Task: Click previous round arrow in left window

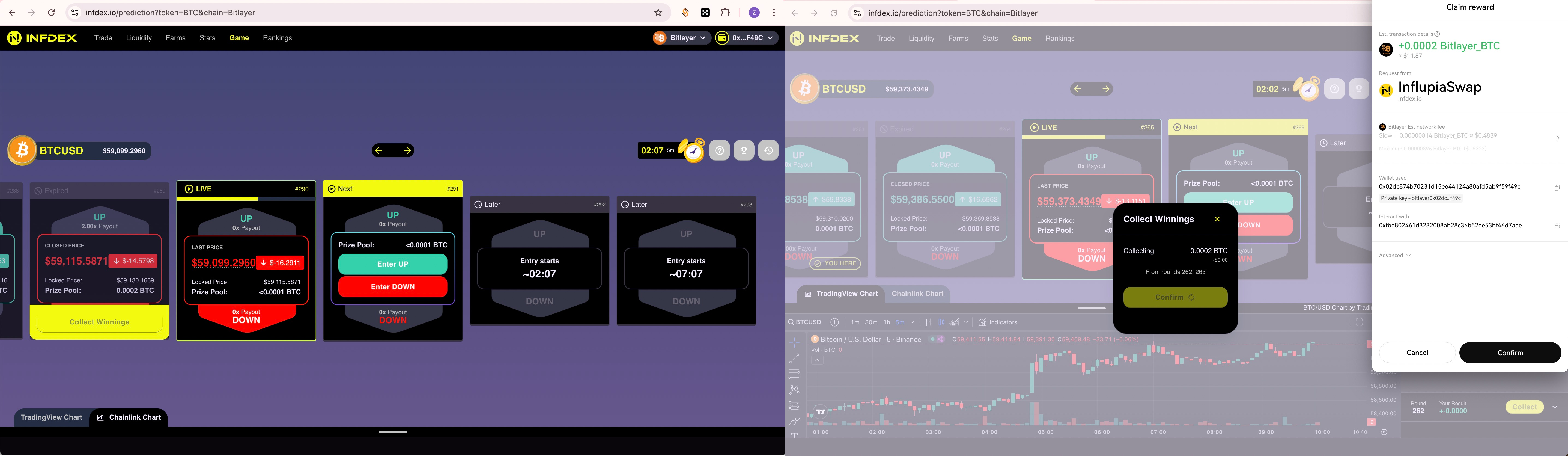Action: 378,150
